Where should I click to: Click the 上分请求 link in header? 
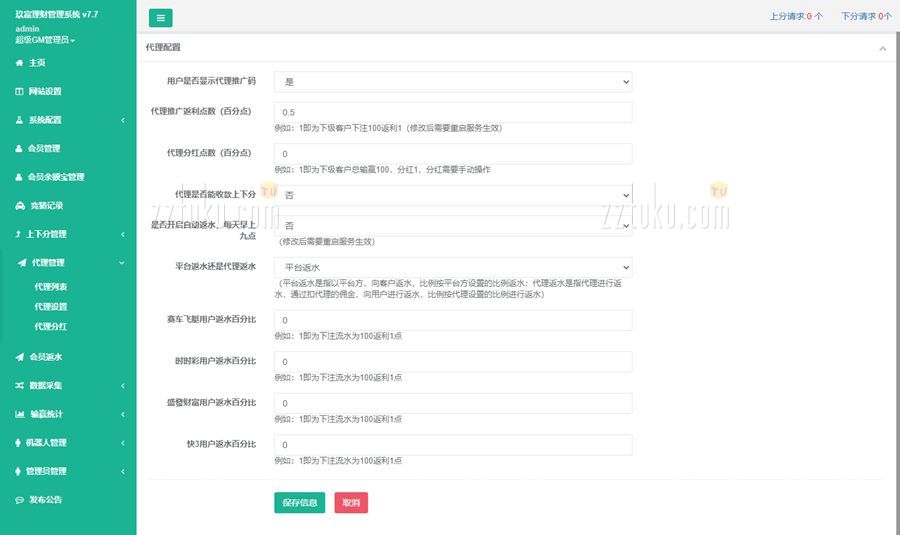coord(796,17)
